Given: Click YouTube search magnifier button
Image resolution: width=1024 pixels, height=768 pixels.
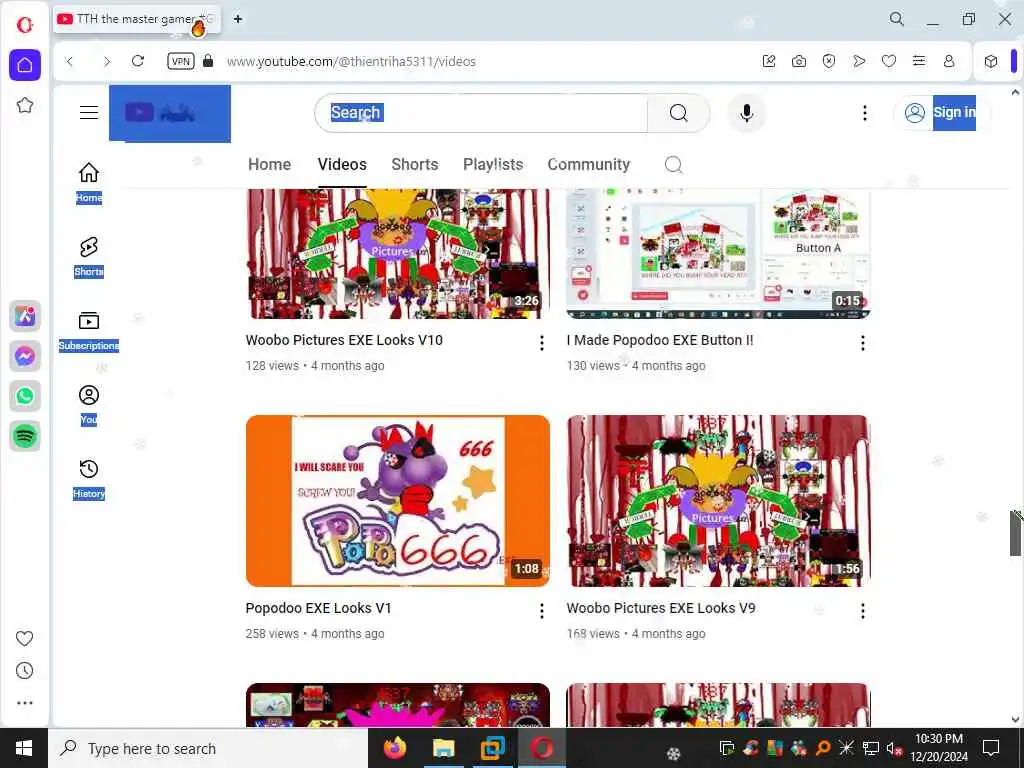Looking at the screenshot, I should coord(679,113).
